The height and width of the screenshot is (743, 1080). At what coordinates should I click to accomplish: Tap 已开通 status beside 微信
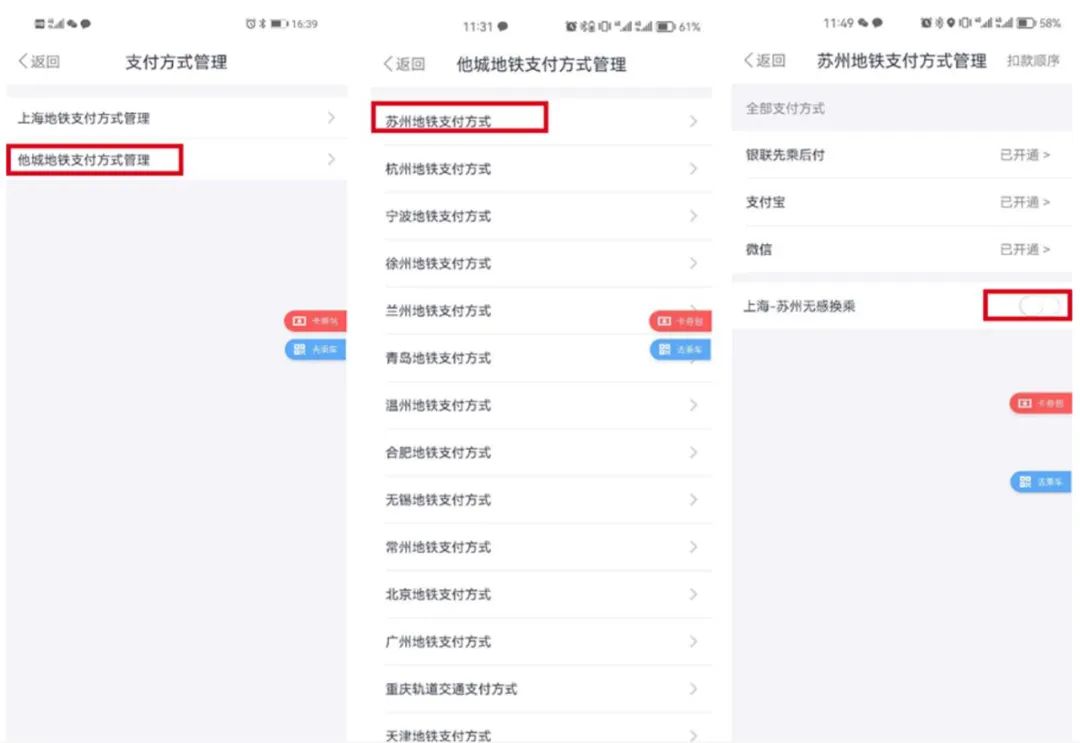(1025, 249)
